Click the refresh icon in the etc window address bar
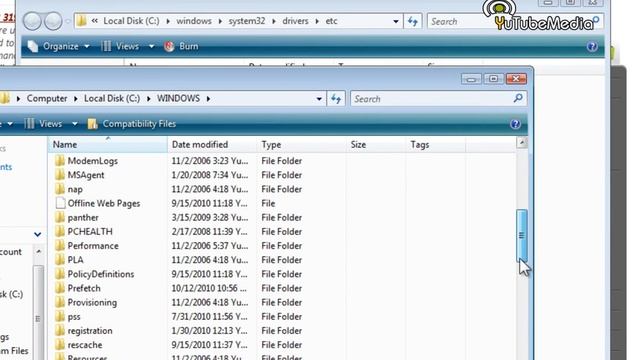 (413, 21)
